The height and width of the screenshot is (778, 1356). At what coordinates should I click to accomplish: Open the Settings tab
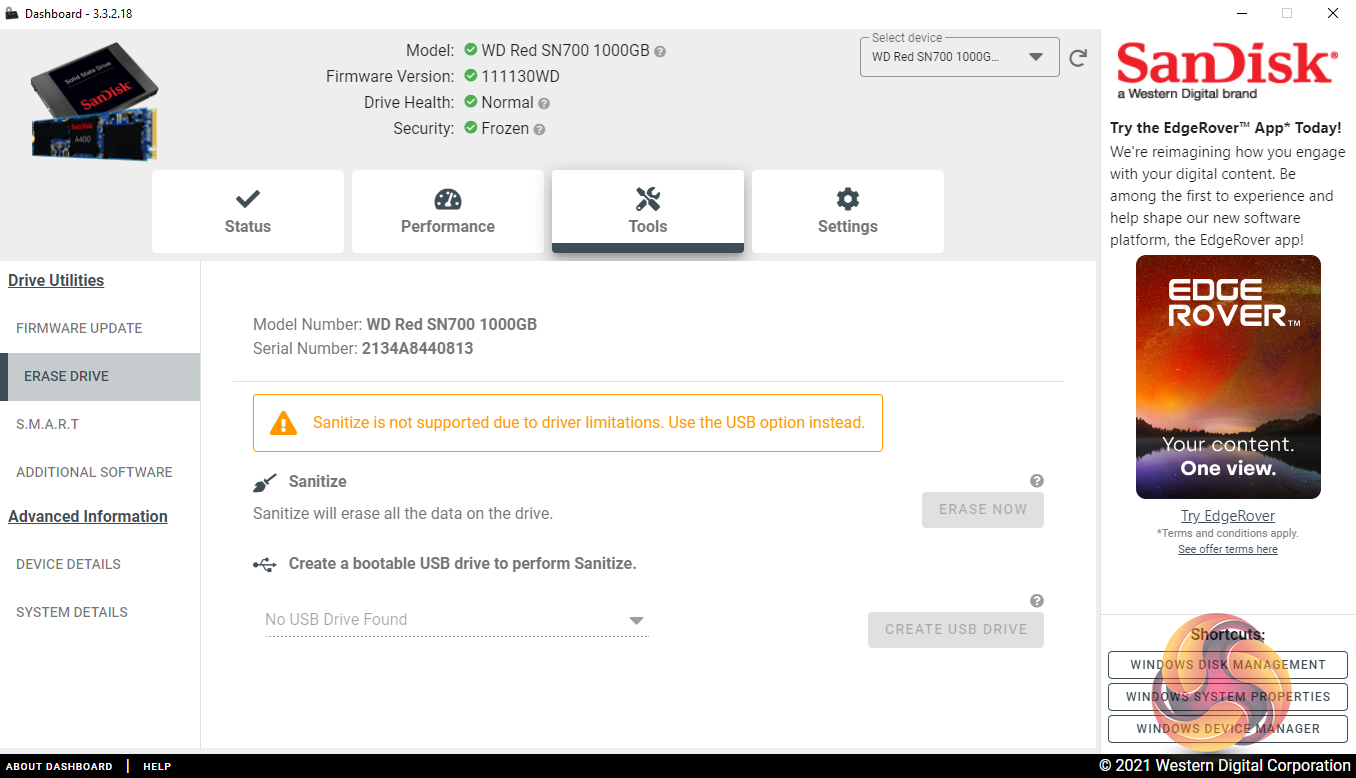pyautogui.click(x=848, y=211)
